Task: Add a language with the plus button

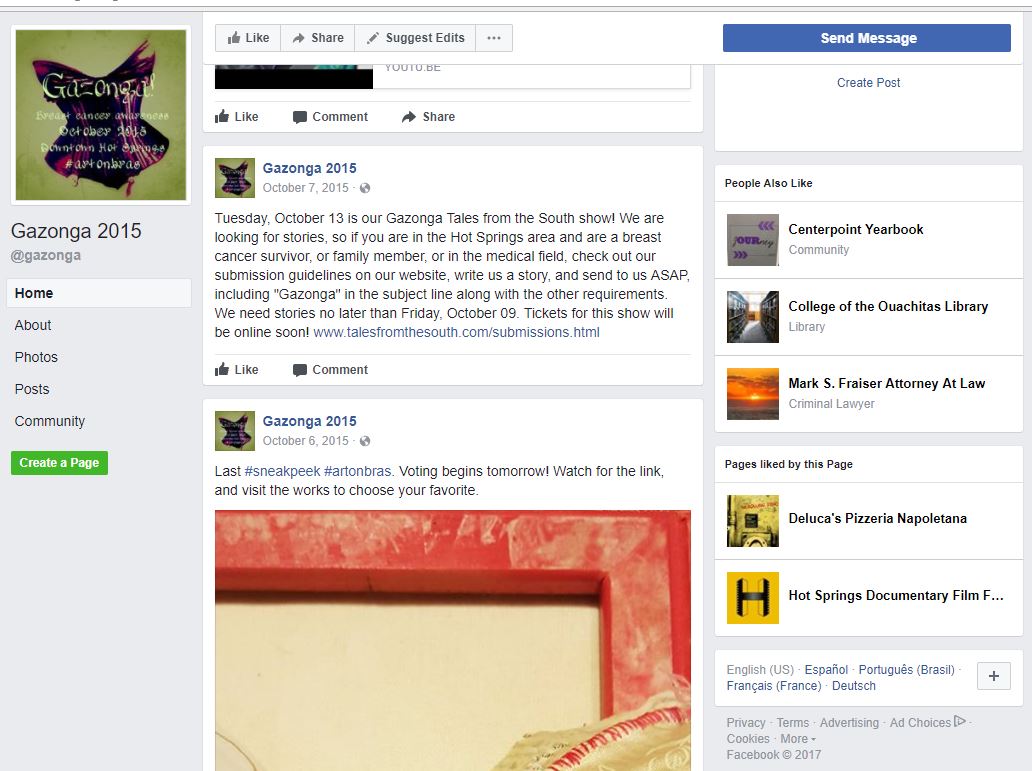Action: coord(994,676)
